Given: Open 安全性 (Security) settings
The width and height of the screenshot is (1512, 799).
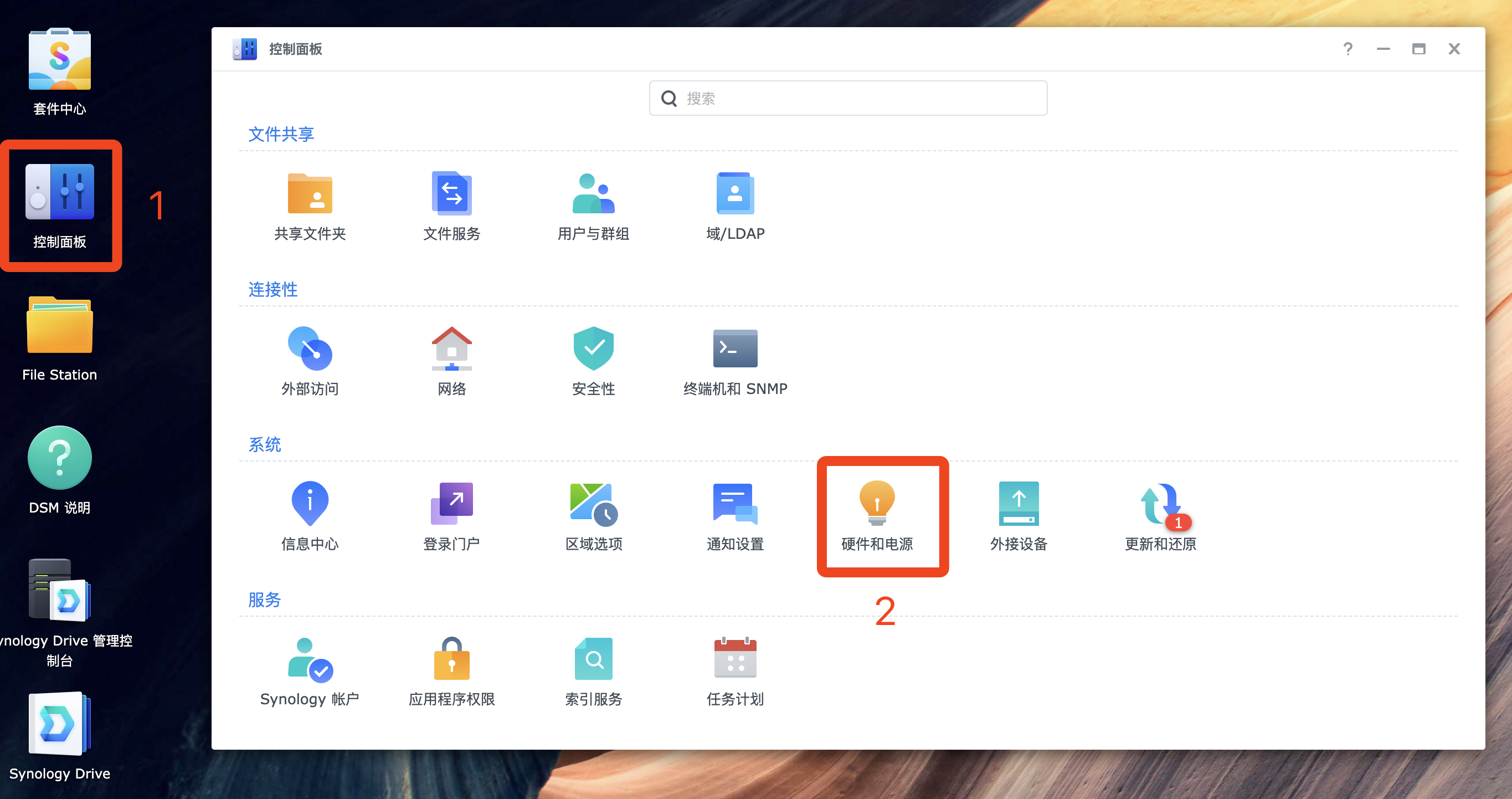Looking at the screenshot, I should (593, 360).
